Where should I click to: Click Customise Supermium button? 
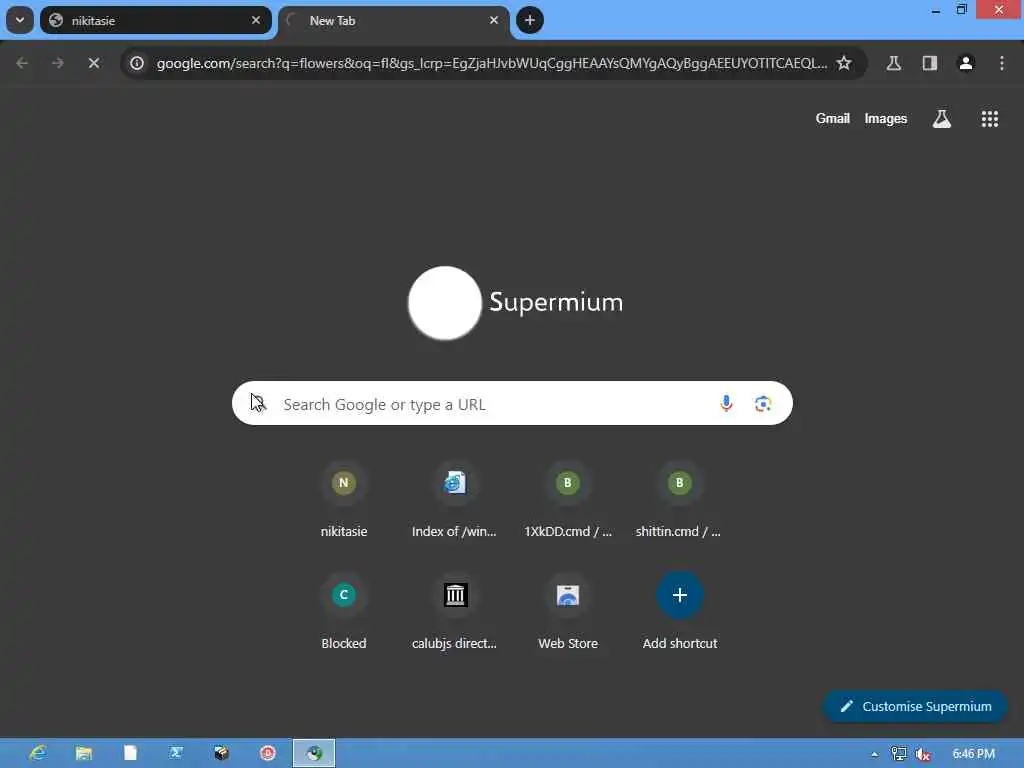pos(915,706)
